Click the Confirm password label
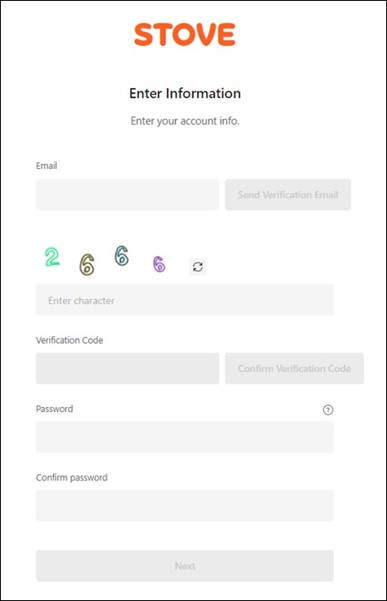This screenshot has width=387, height=601. [x=72, y=478]
